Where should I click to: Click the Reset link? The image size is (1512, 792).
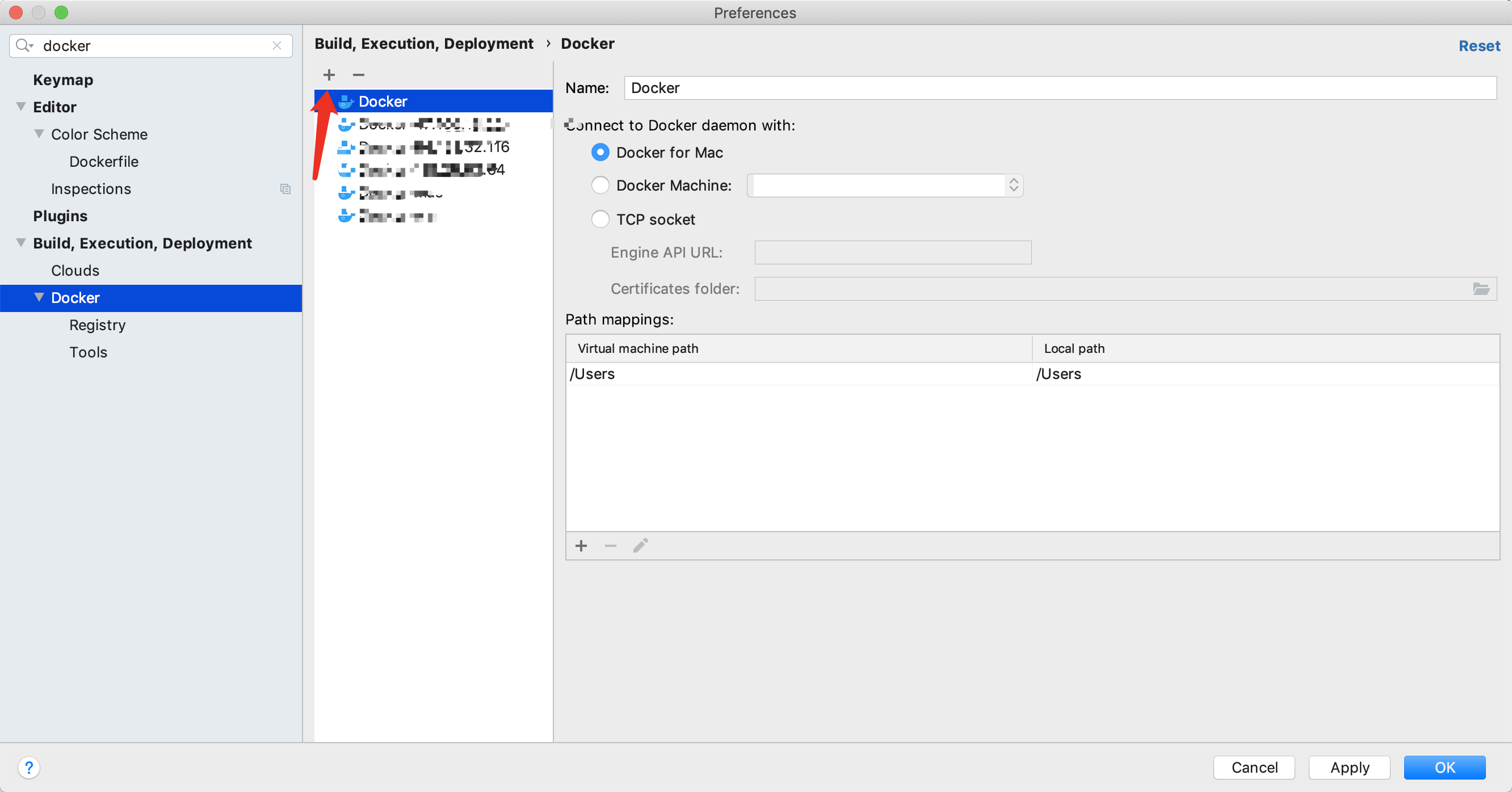[1479, 46]
